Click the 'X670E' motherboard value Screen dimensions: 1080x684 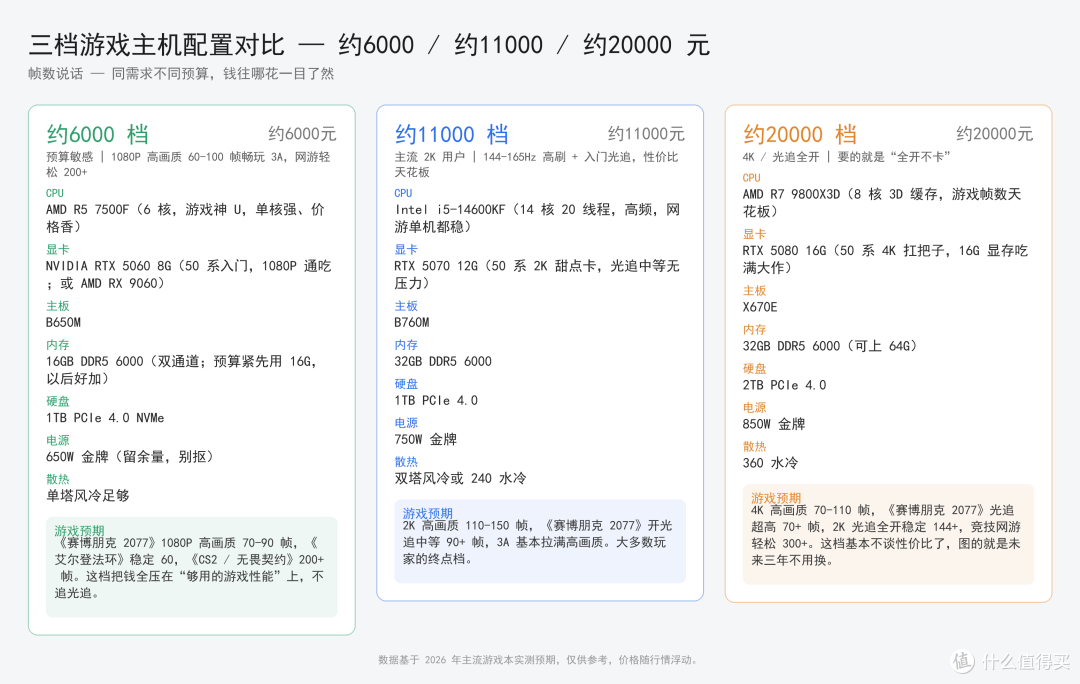pos(760,307)
